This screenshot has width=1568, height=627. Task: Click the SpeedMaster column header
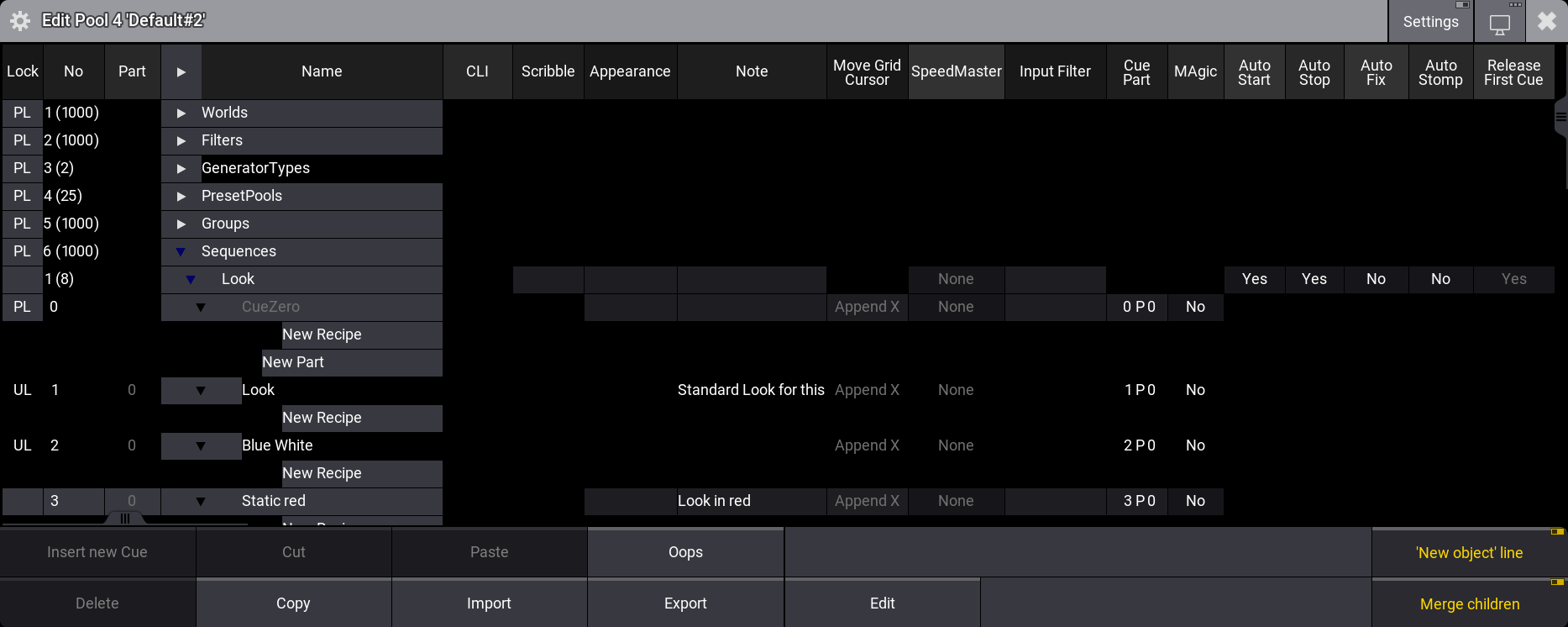956,72
